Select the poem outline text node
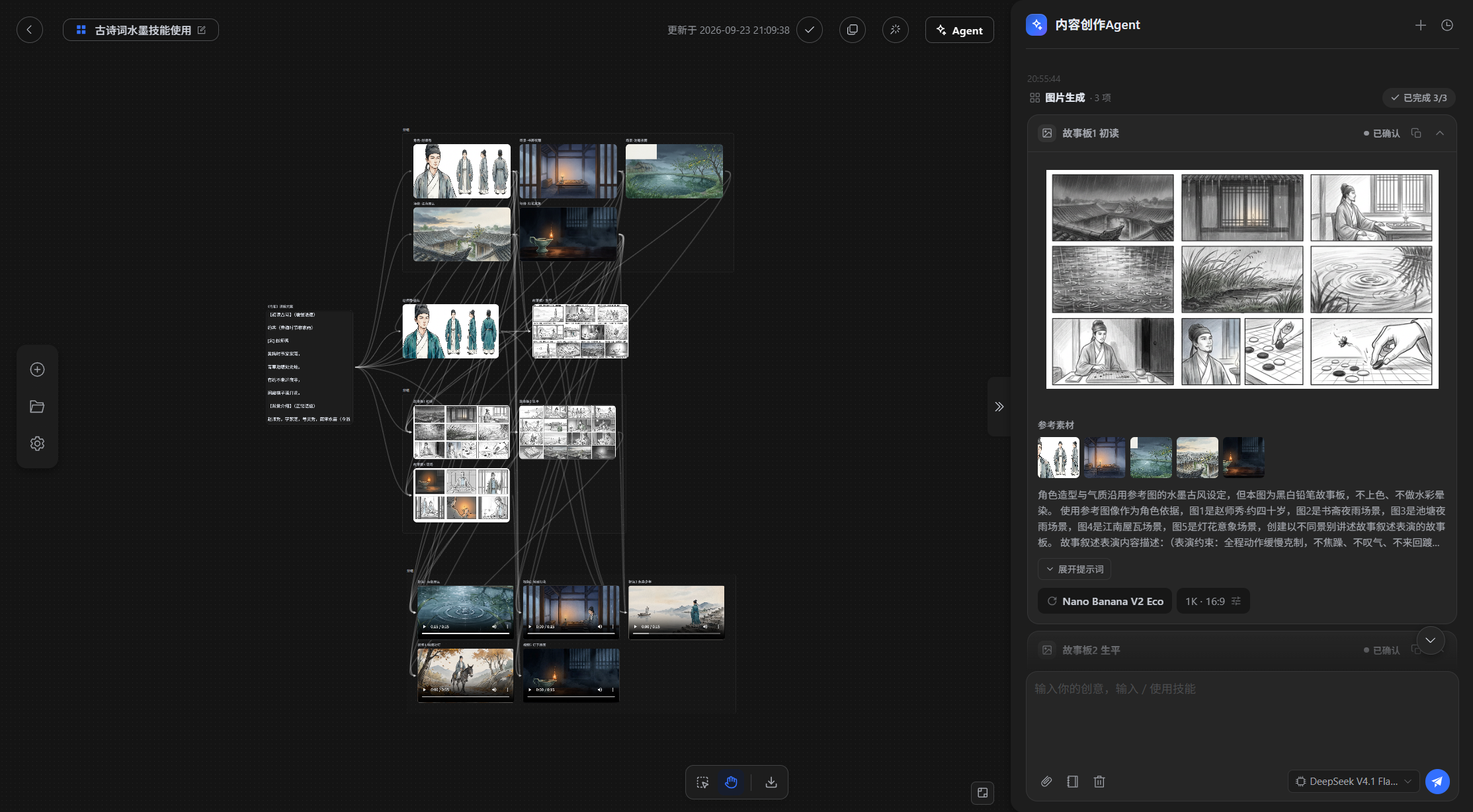 (310, 367)
